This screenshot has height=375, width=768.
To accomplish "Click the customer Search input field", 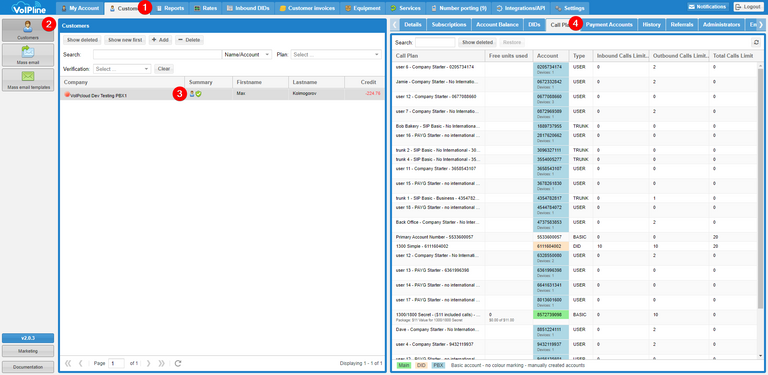I will (x=158, y=55).
